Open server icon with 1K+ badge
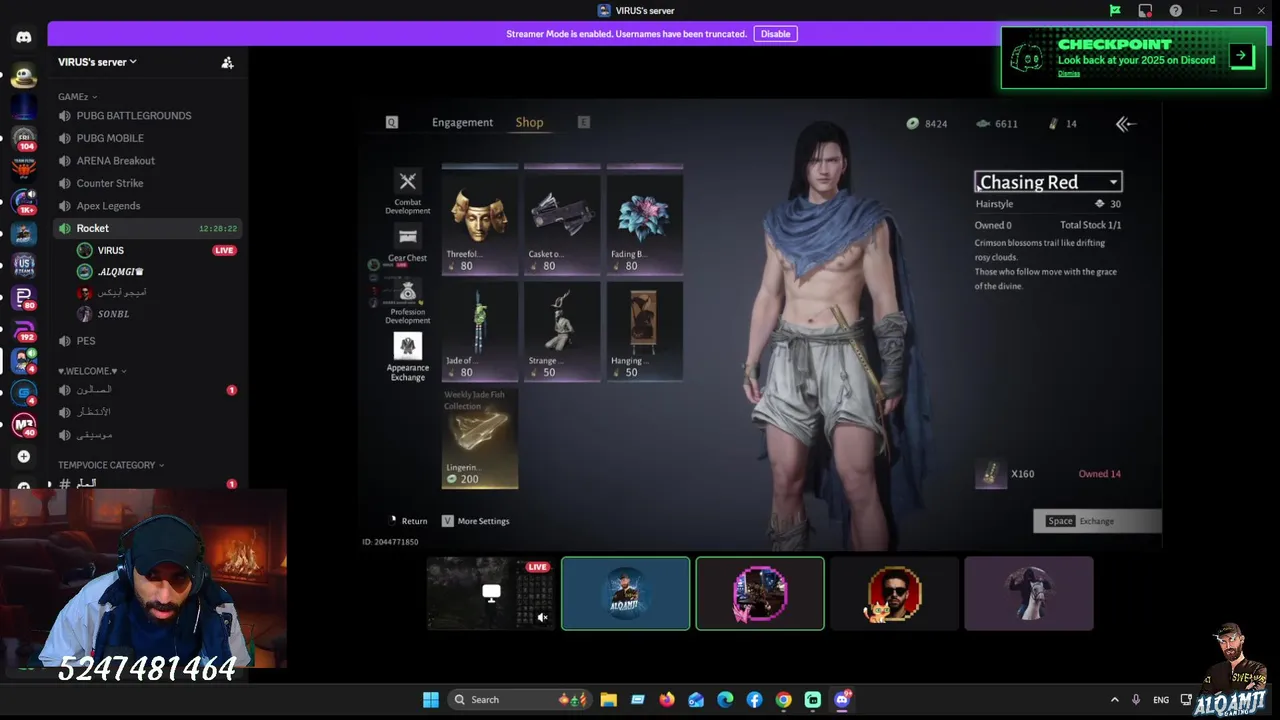 tap(24, 202)
